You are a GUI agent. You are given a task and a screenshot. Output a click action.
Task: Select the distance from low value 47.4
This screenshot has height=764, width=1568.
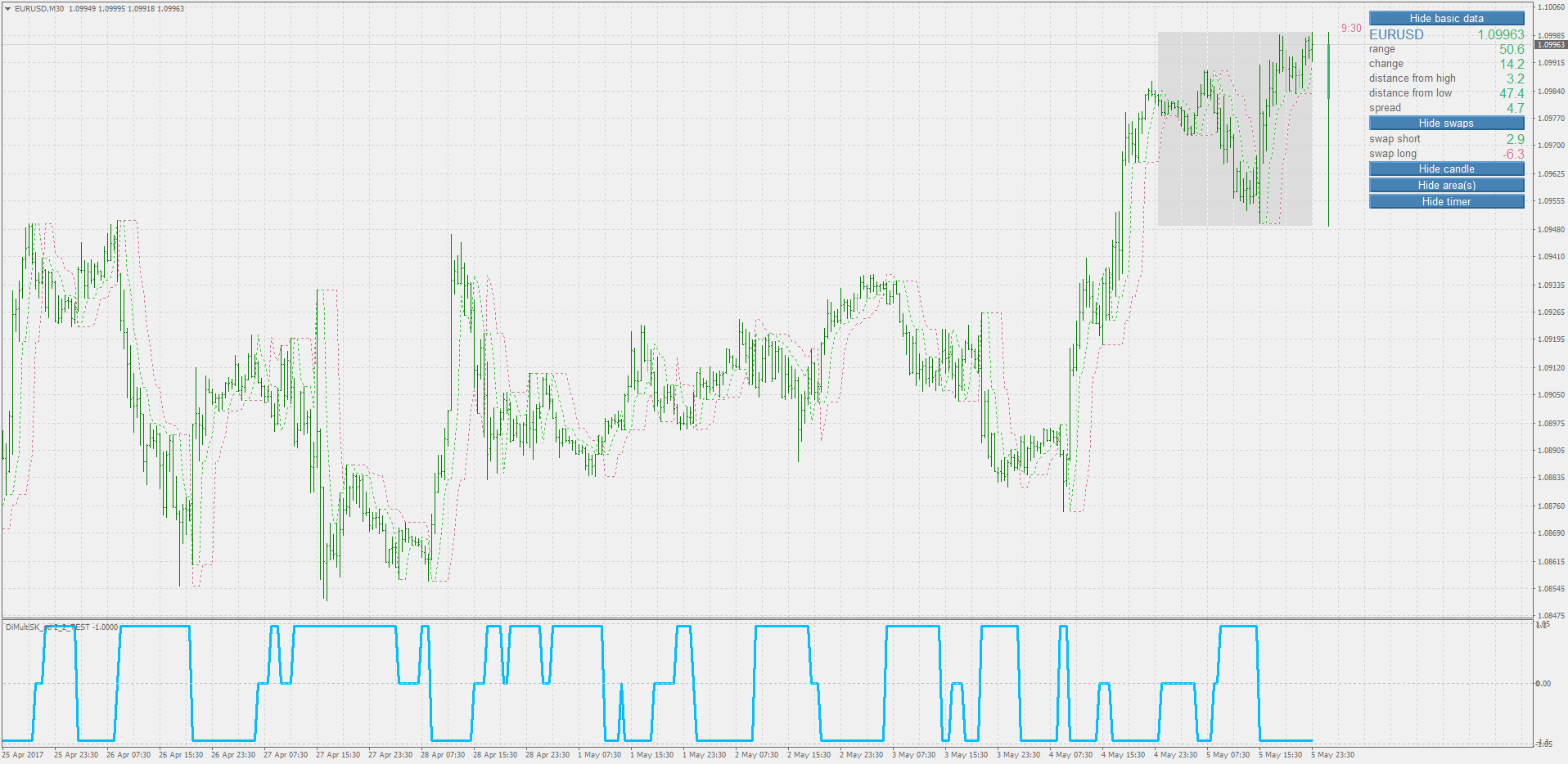1512,93
